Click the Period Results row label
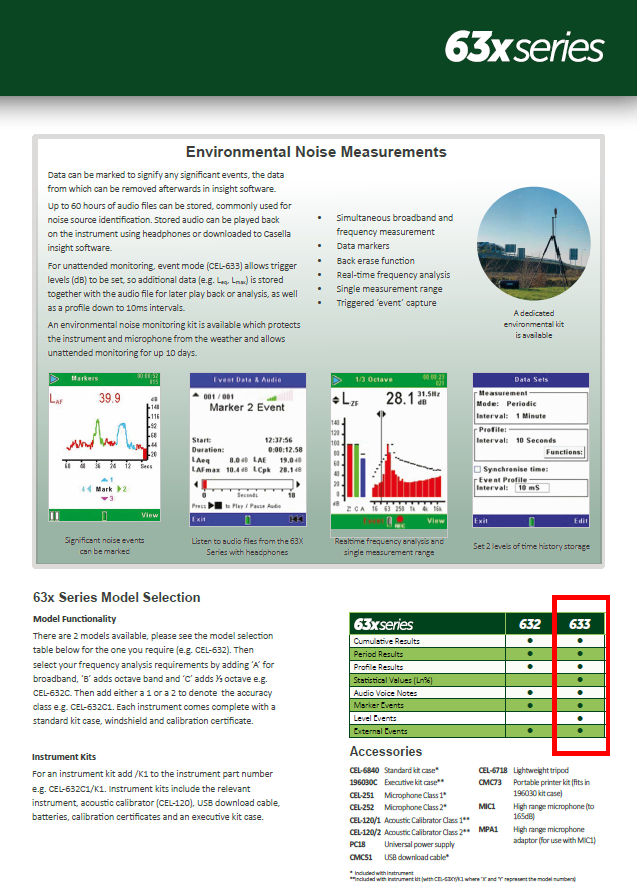637x885 pixels. coord(378,654)
